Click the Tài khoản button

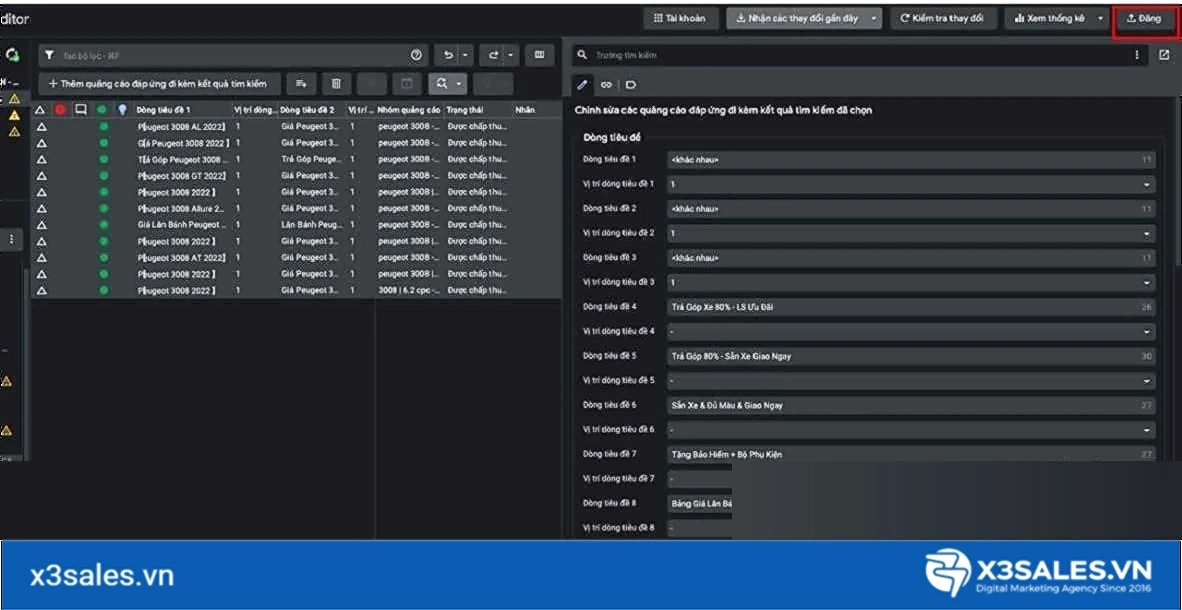pos(679,18)
